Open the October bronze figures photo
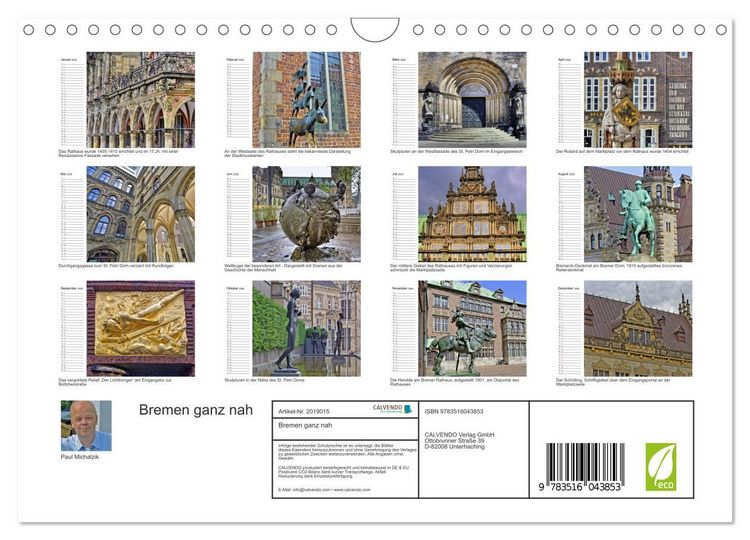The image size is (750, 540). click(307, 328)
